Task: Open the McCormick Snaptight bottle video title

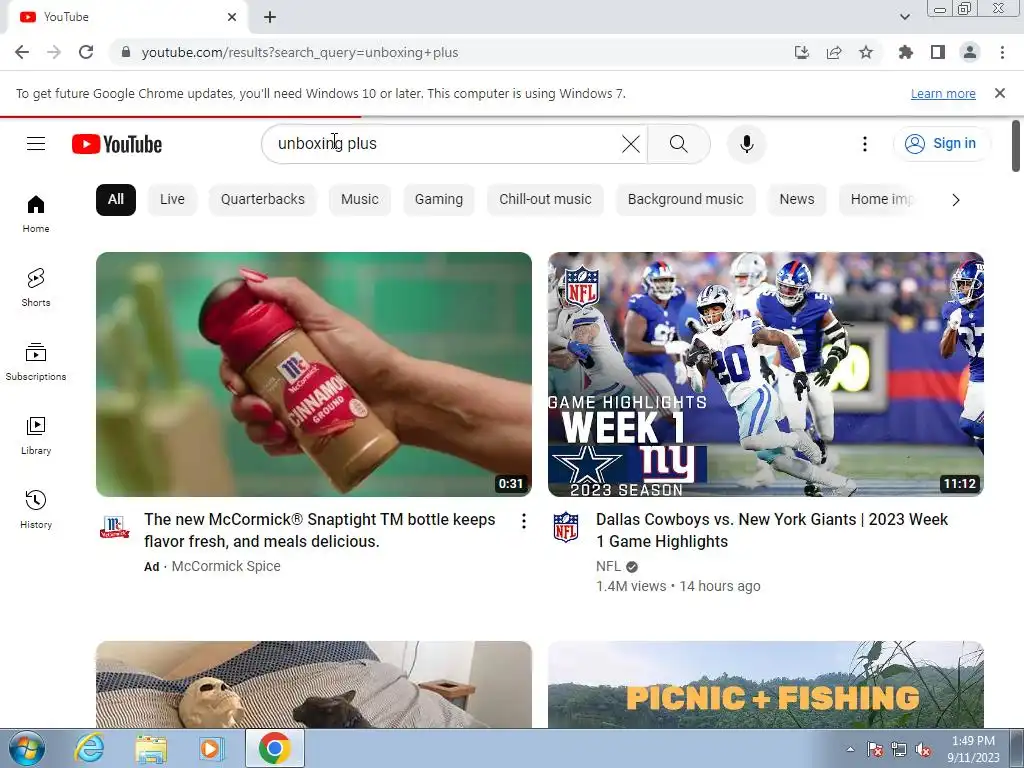Action: [x=320, y=530]
